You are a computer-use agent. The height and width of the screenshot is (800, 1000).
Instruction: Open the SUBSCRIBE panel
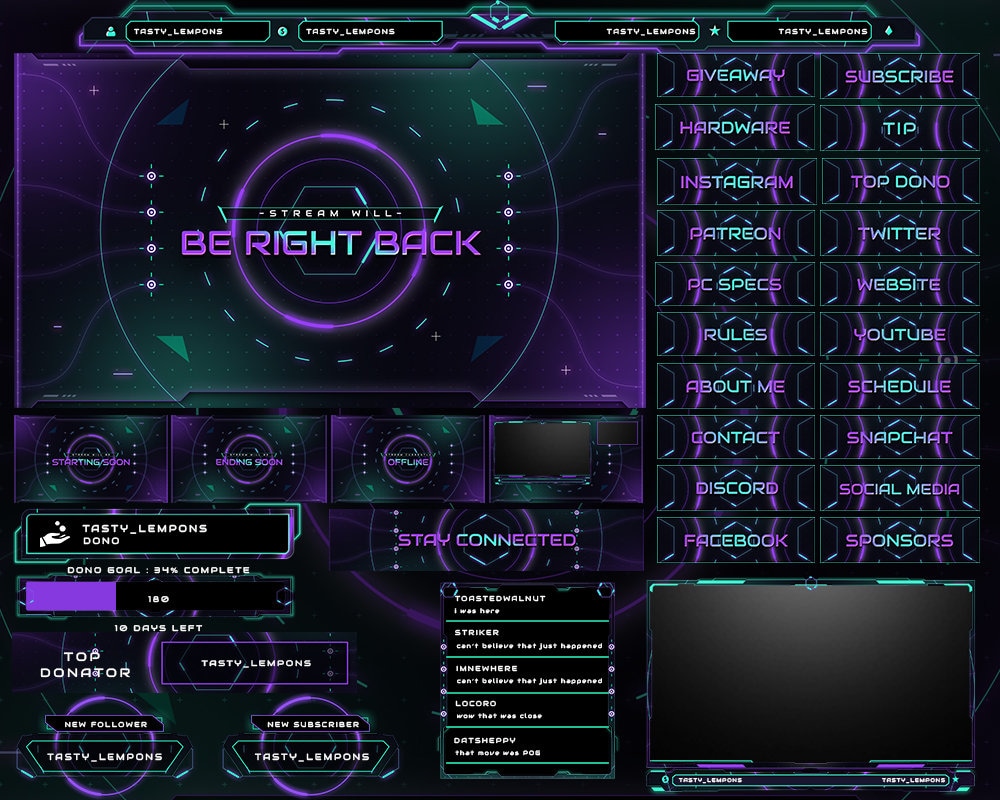click(897, 75)
